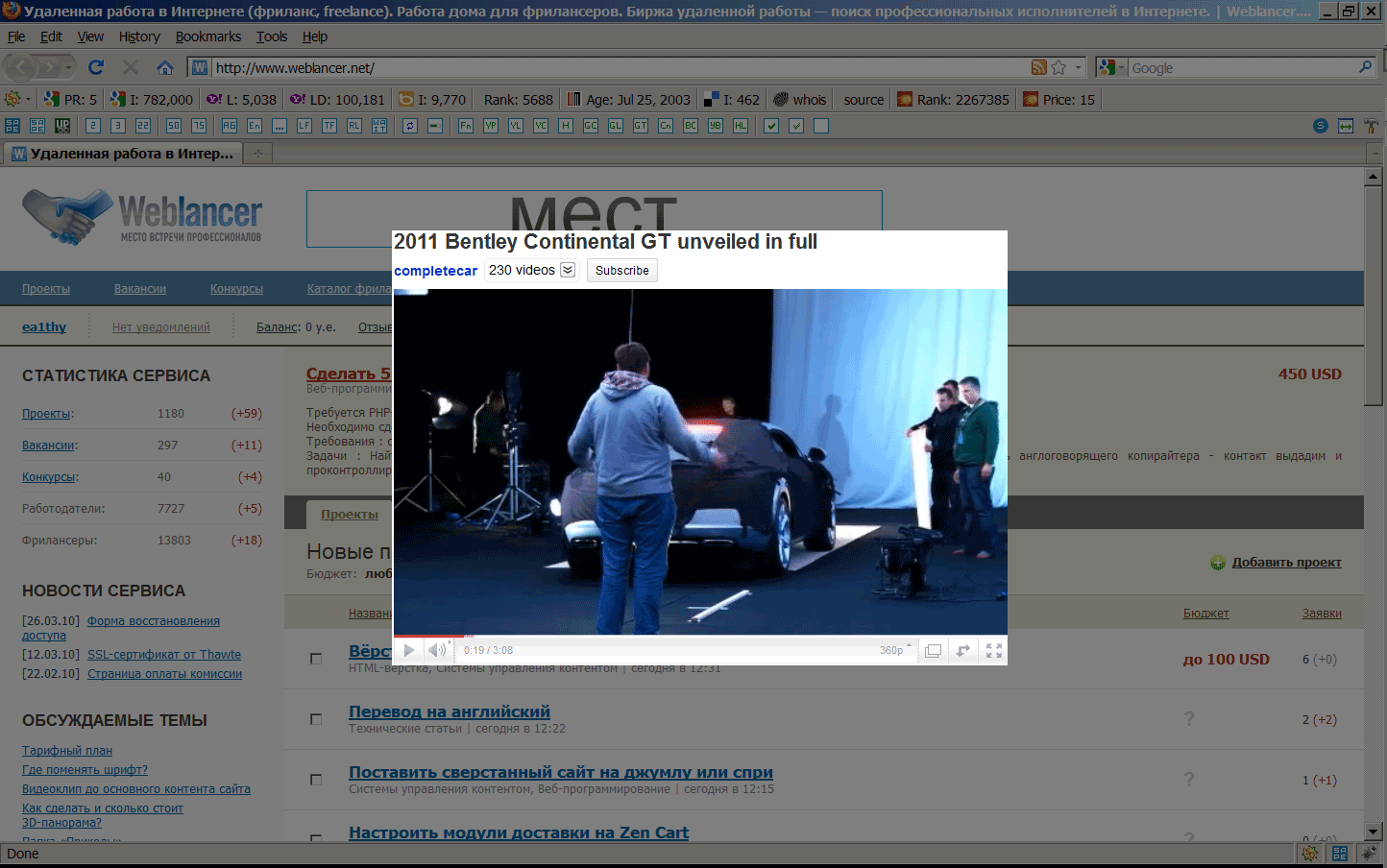The height and width of the screenshot is (868, 1387).
Task: Click the Rank: 2267385 toolbar item
Action: (953, 99)
